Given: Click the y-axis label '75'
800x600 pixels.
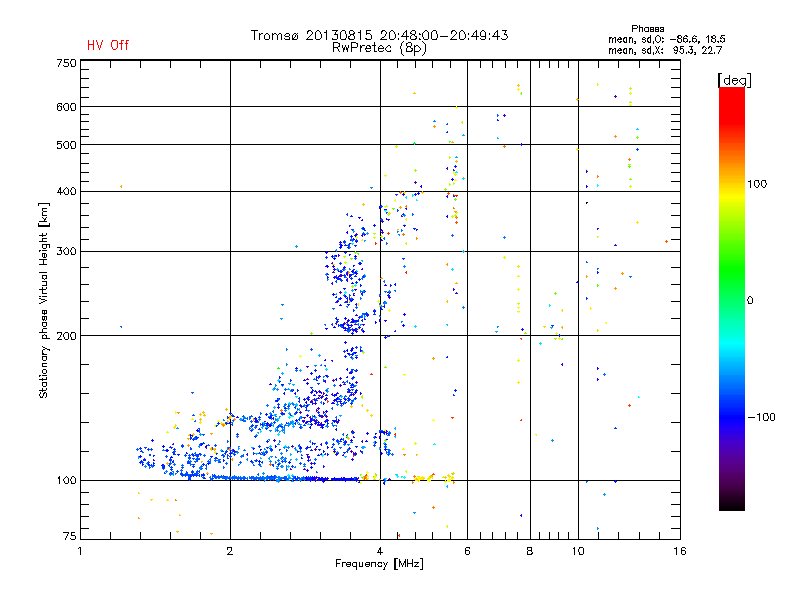Looking at the screenshot, I should 69,536.
